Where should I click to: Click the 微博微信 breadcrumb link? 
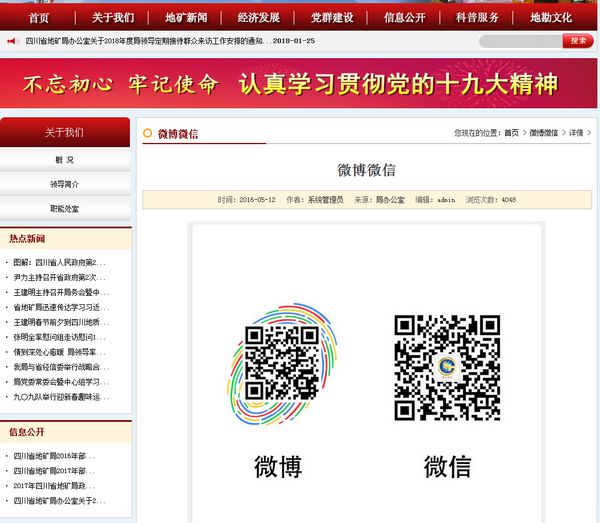coord(543,133)
